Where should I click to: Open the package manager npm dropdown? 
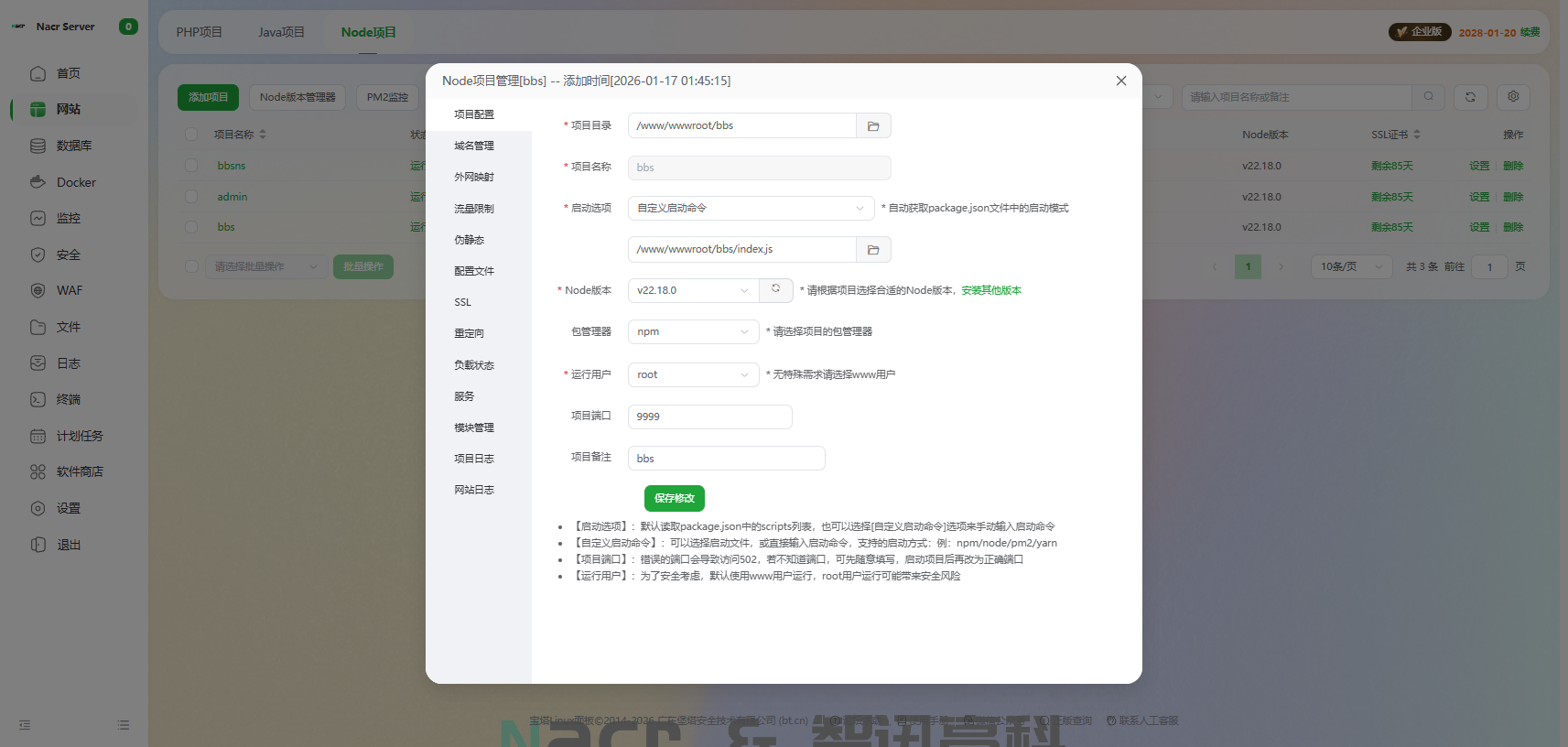pos(693,332)
